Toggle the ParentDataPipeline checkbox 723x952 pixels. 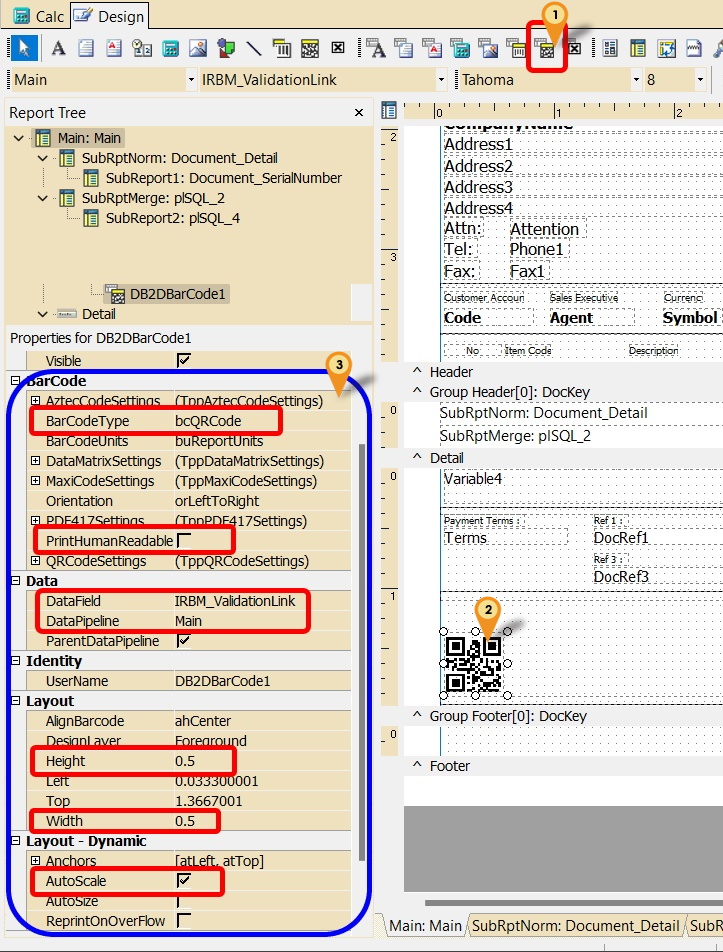click(184, 641)
